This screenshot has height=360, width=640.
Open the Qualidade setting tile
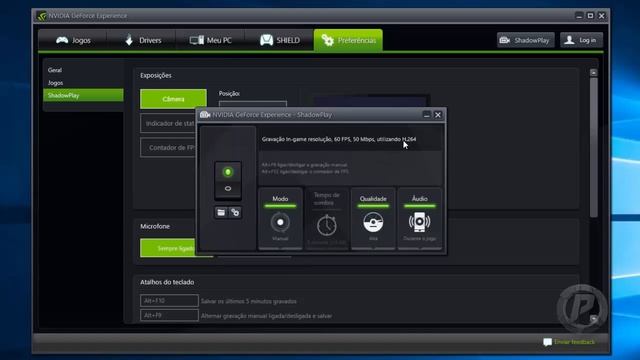point(373,218)
